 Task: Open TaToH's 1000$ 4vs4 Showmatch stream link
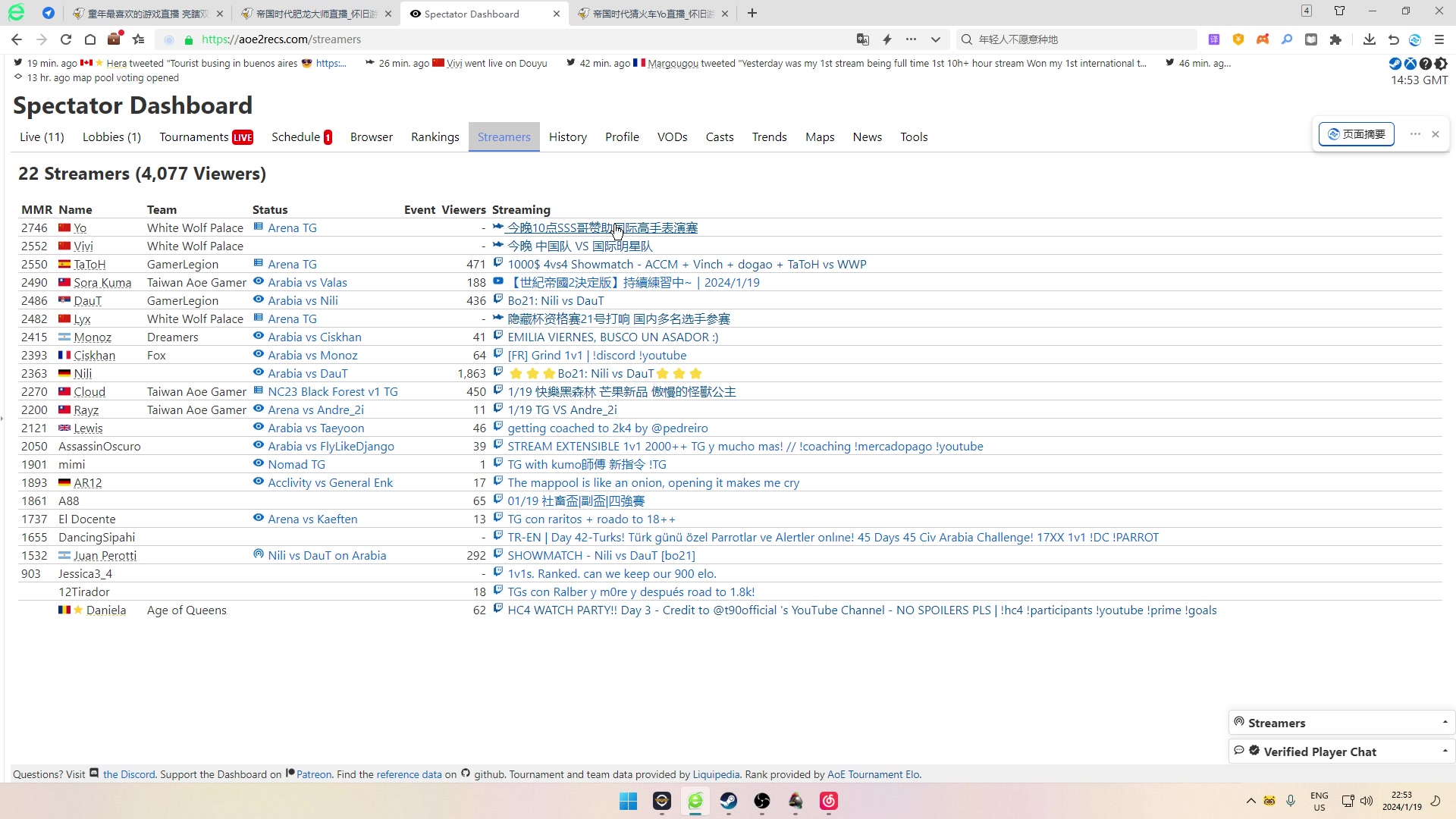click(x=687, y=264)
